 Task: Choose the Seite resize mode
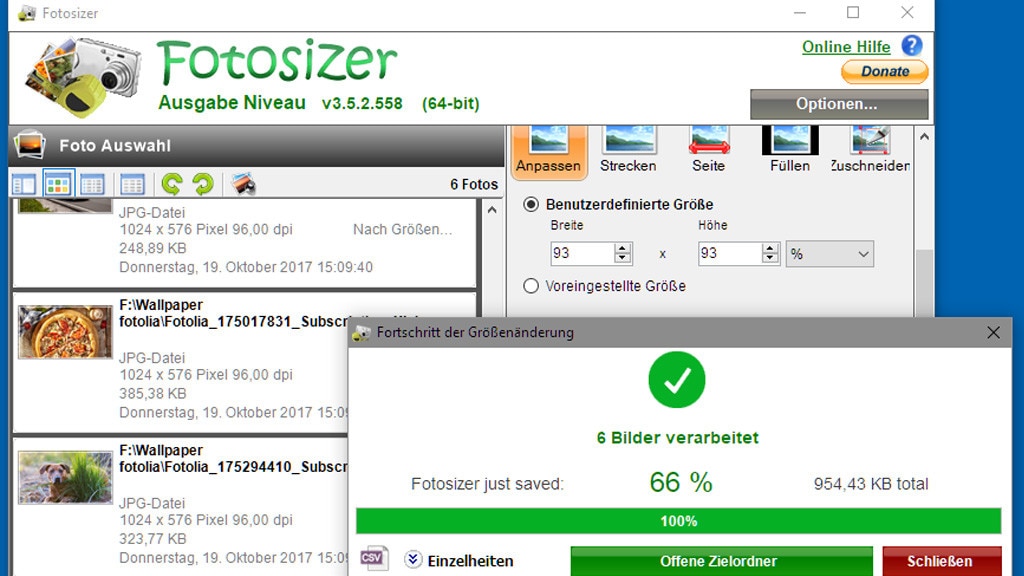pos(709,152)
